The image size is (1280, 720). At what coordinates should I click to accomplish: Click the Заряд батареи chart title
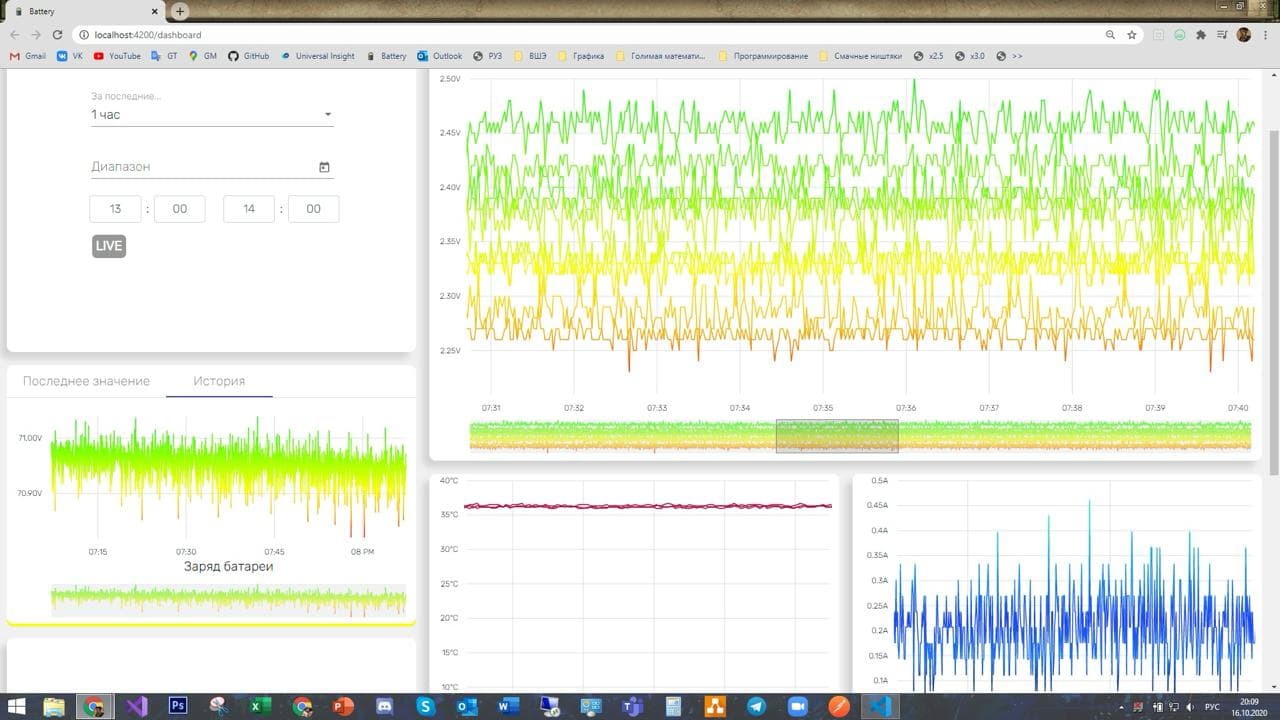[x=228, y=567]
